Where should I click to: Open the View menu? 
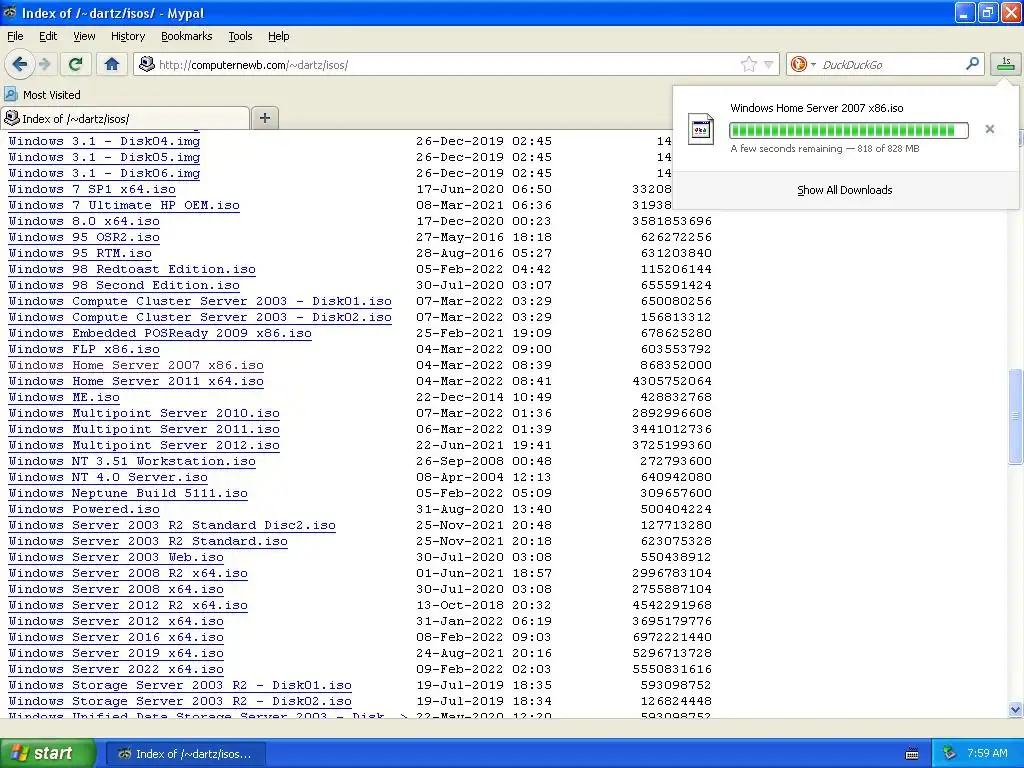pyautogui.click(x=84, y=36)
